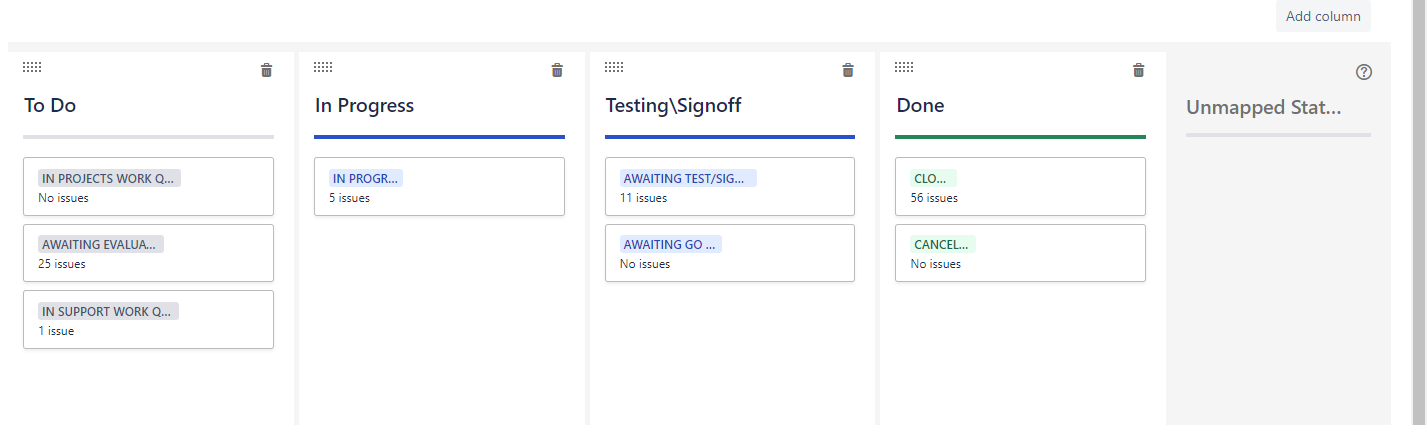Select the CLO... status card
Viewport: 1427px width, 425px height.
(1020, 186)
